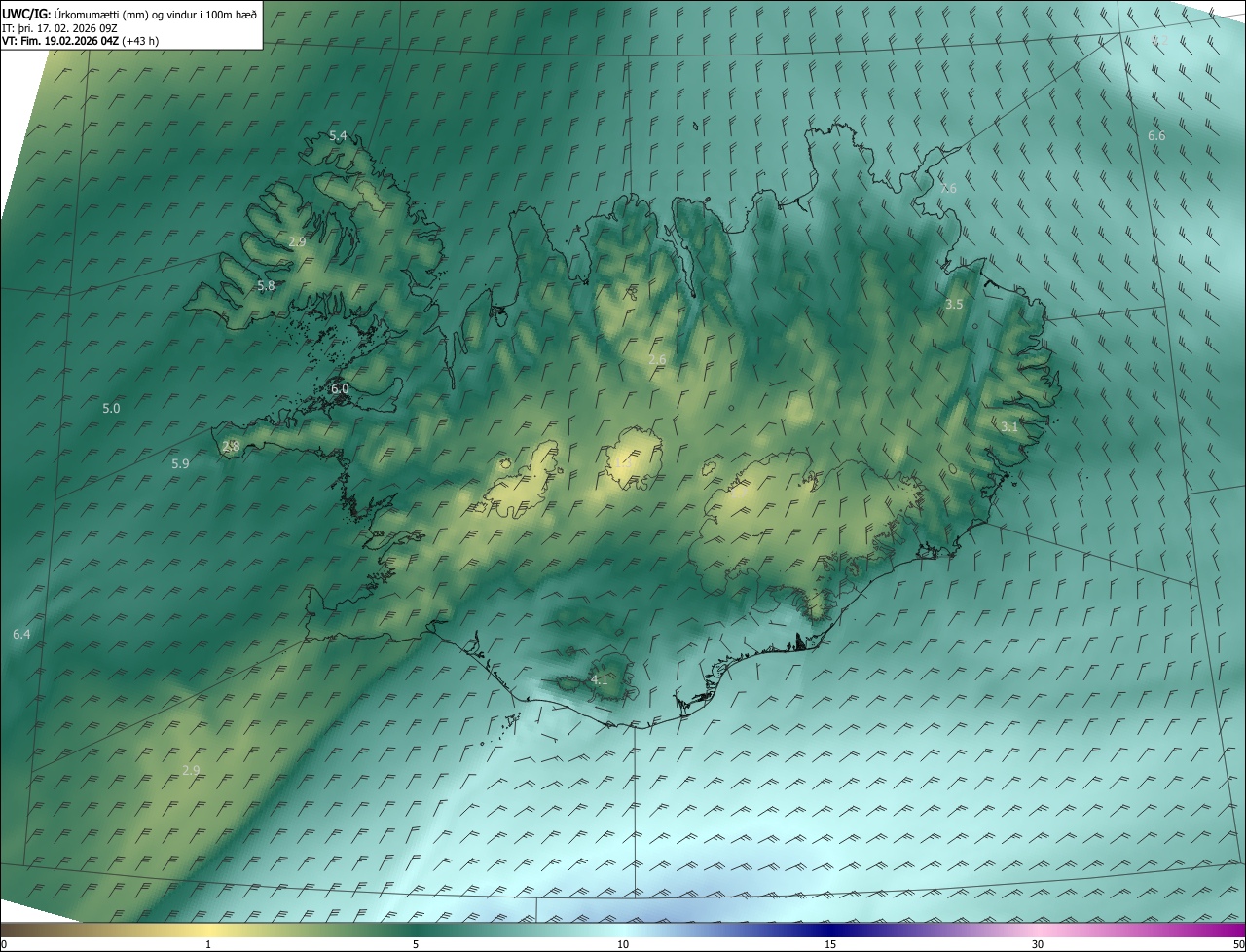Click the "6.0" value label

point(340,388)
